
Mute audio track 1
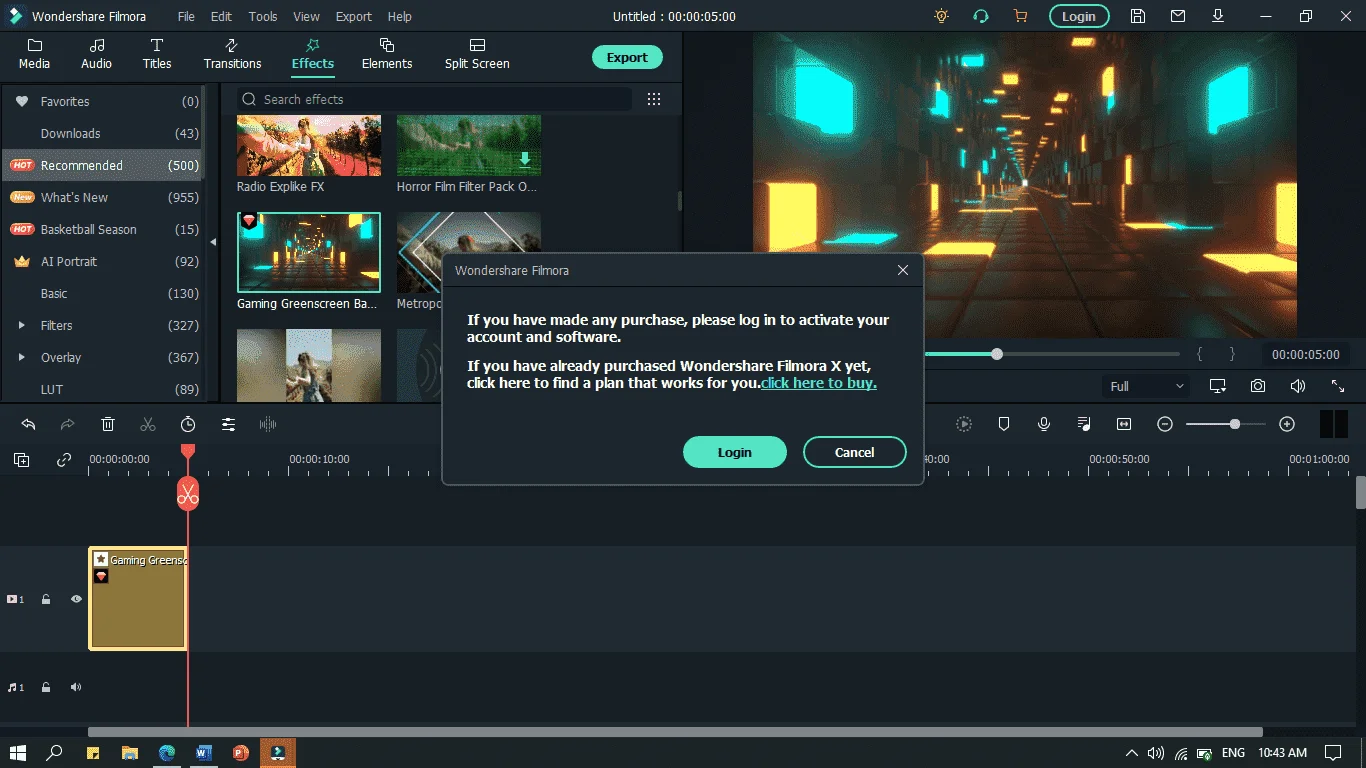pyautogui.click(x=76, y=687)
